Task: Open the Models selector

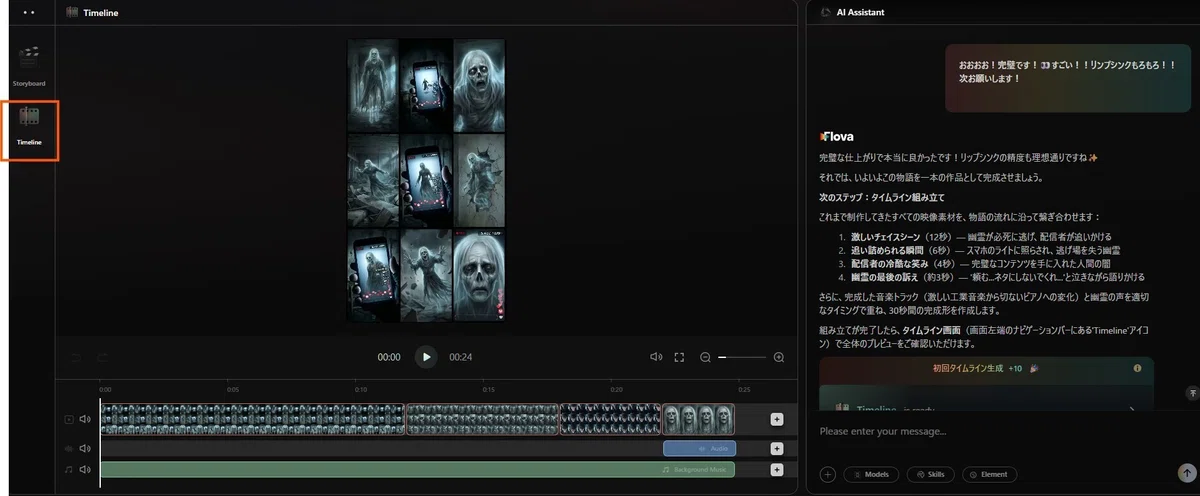Action: 871,474
